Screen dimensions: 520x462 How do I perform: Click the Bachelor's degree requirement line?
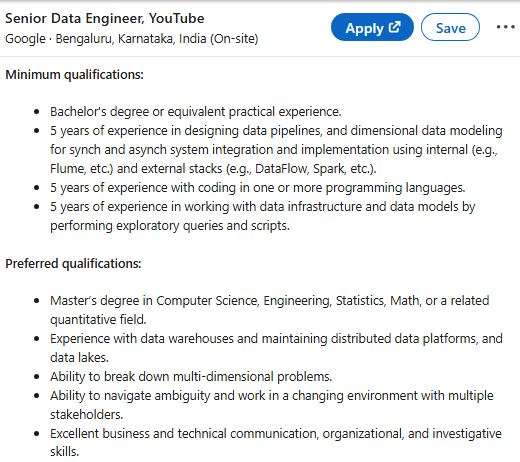tap(196, 112)
